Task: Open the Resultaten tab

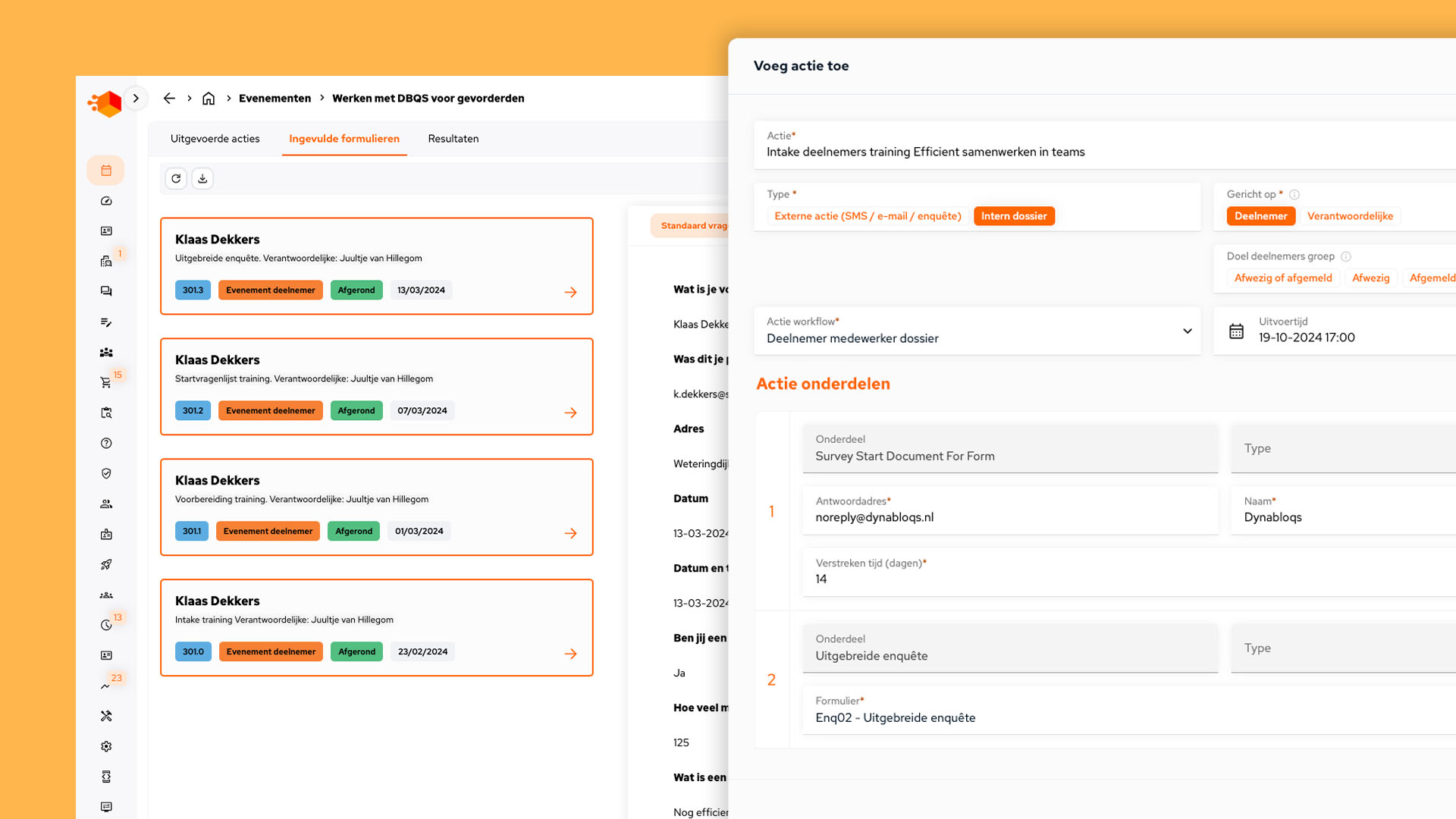Action: [x=453, y=139]
